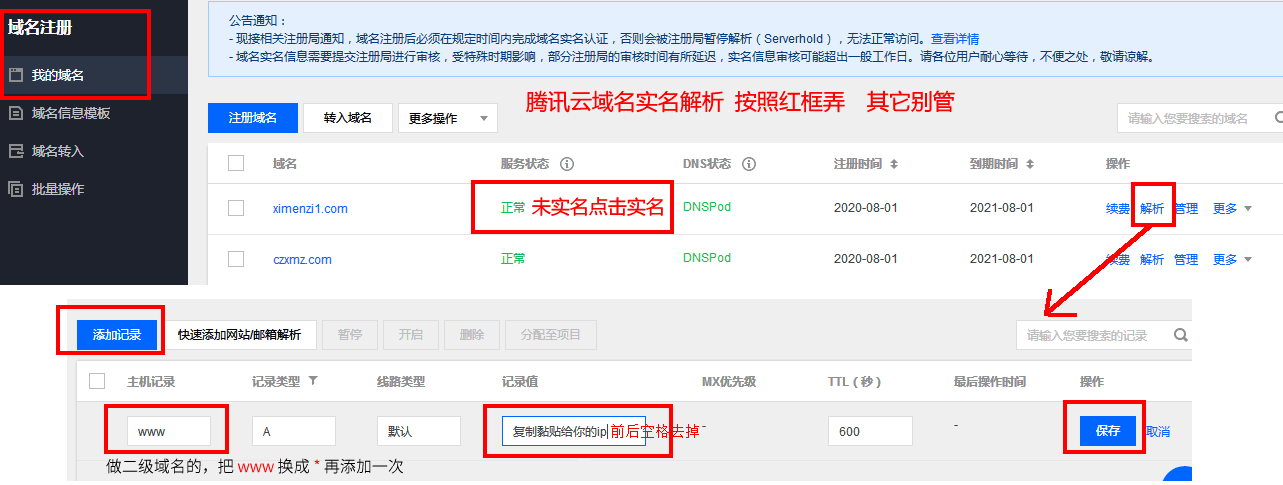Tick the checkbox for ximenzi1.com

coord(236,208)
